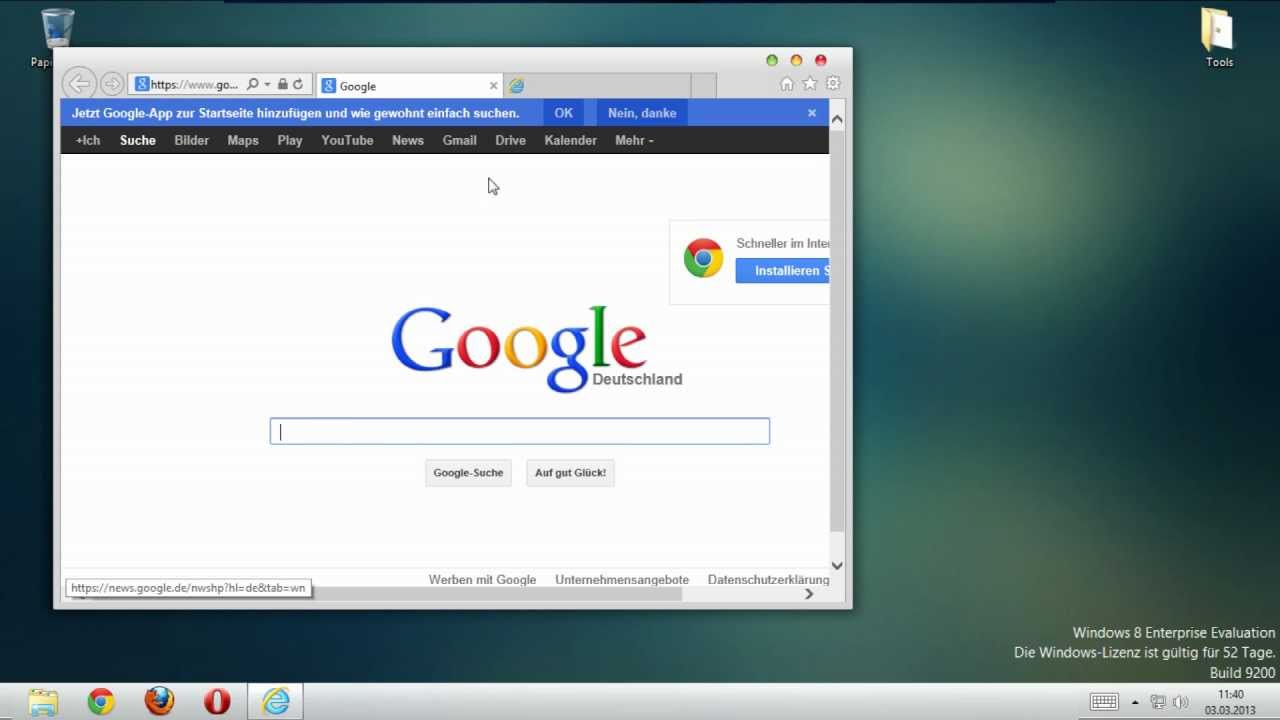Click the vertical scrollbar thumb
The image size is (1280, 720).
pos(837,330)
